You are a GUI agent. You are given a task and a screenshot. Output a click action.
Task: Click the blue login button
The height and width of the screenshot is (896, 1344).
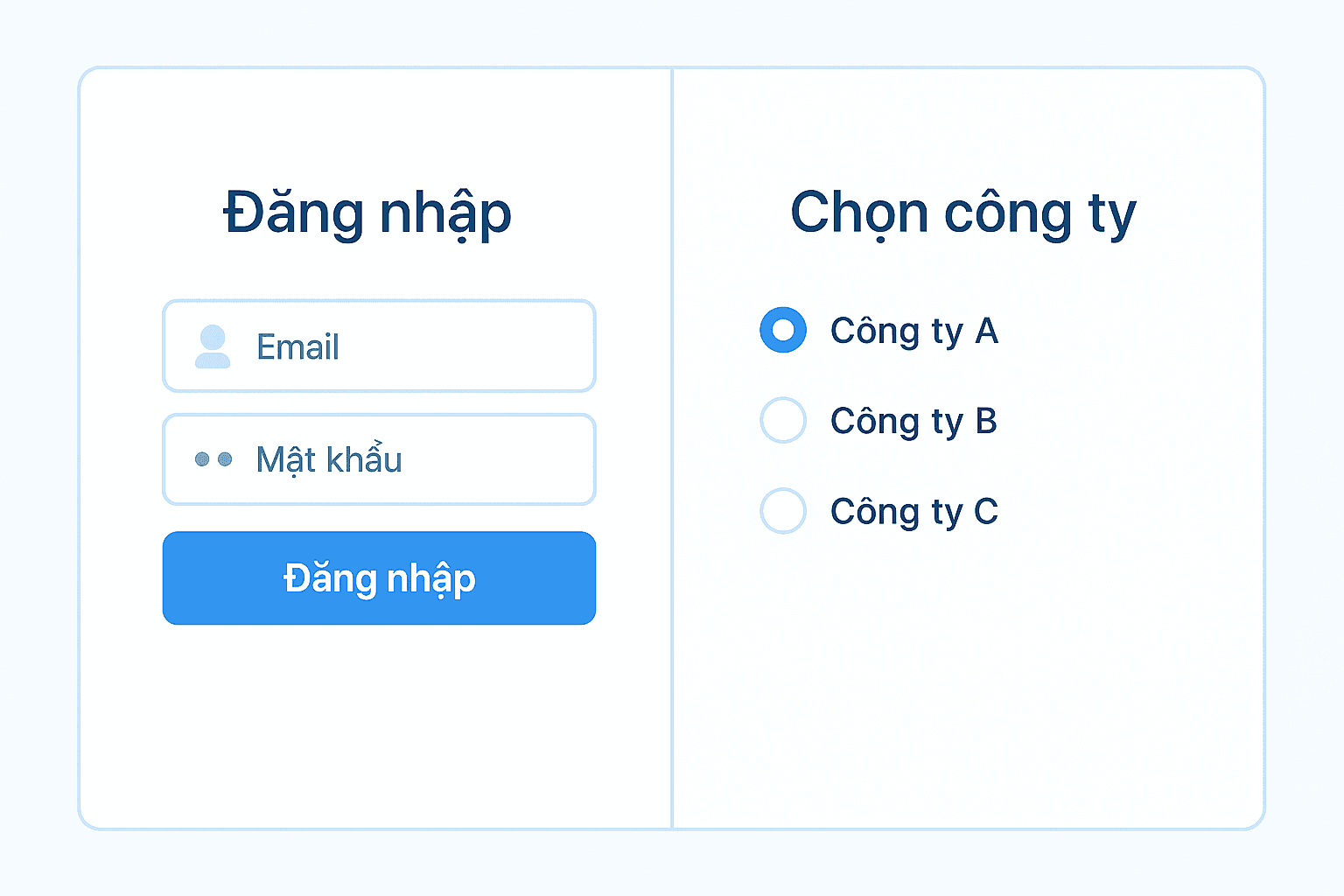coord(378,578)
